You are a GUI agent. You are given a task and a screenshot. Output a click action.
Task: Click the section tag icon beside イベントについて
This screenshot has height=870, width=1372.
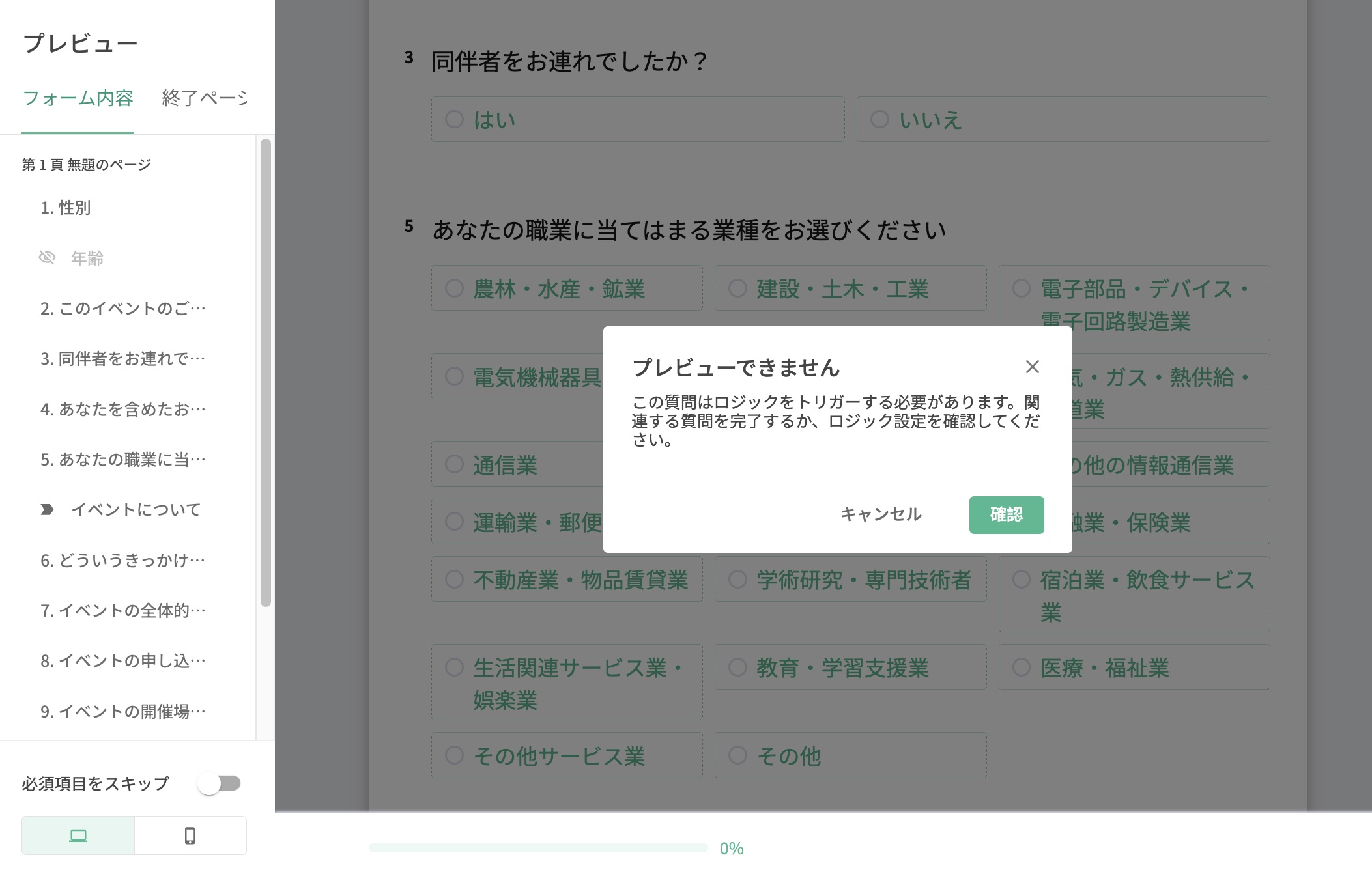tap(47, 510)
